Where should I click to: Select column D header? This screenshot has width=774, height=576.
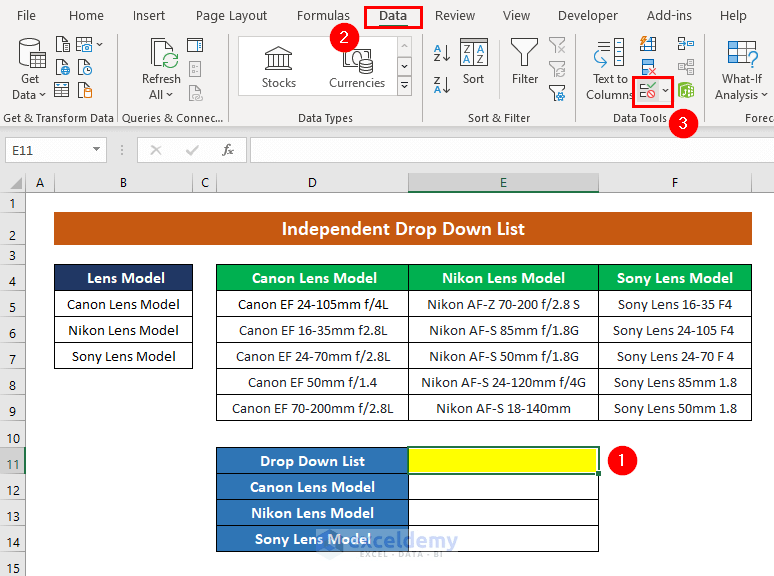(x=312, y=183)
